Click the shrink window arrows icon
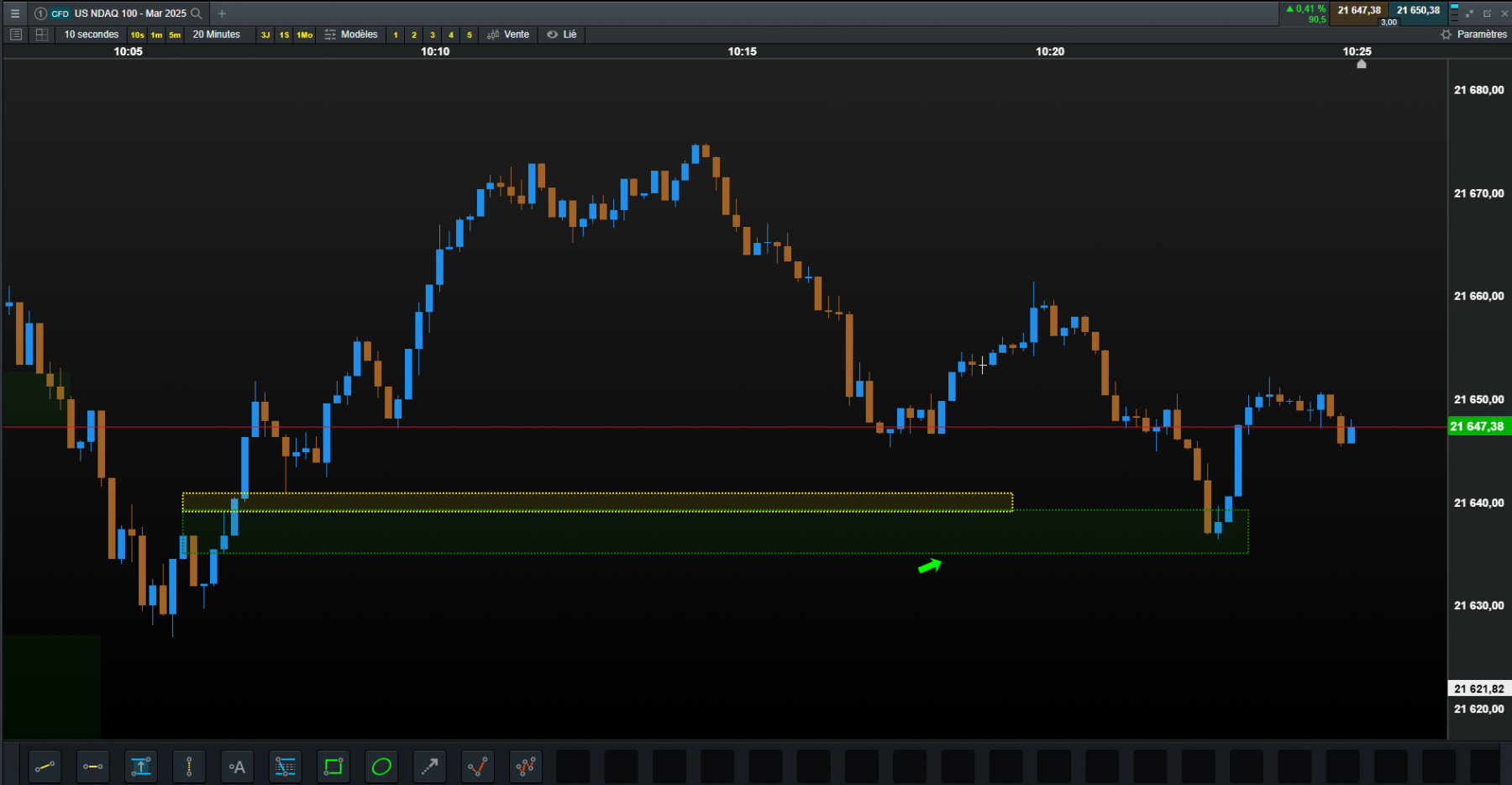Screen dimensions: 1512x785 1469,13
